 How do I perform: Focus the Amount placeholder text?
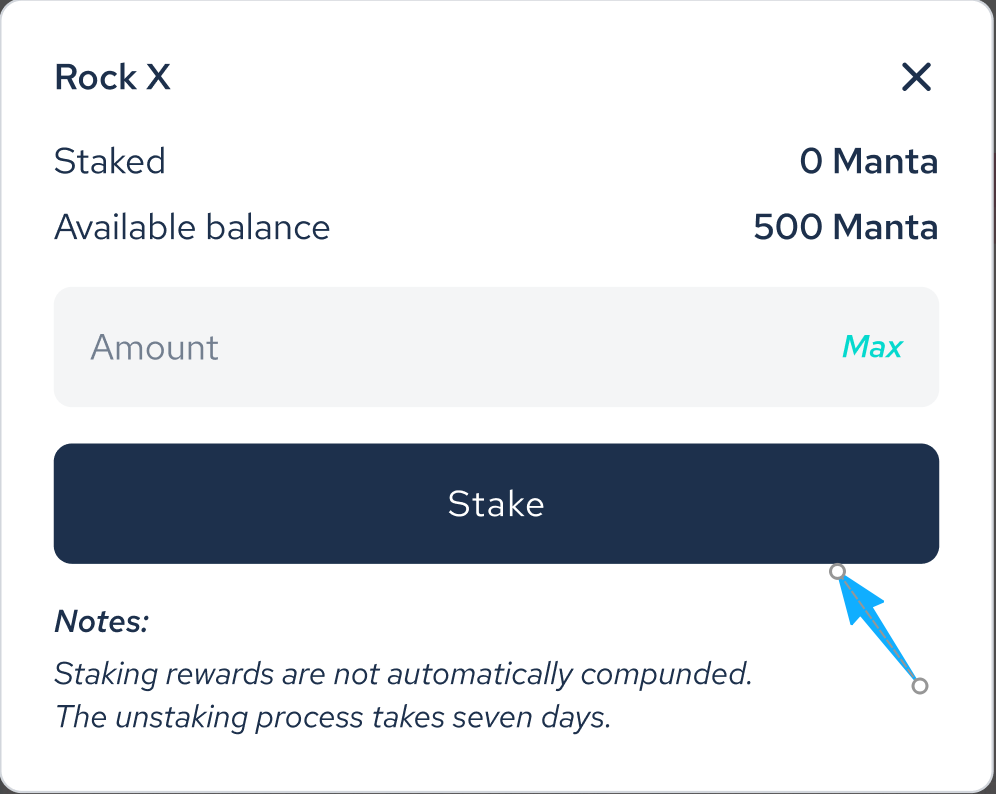click(154, 347)
